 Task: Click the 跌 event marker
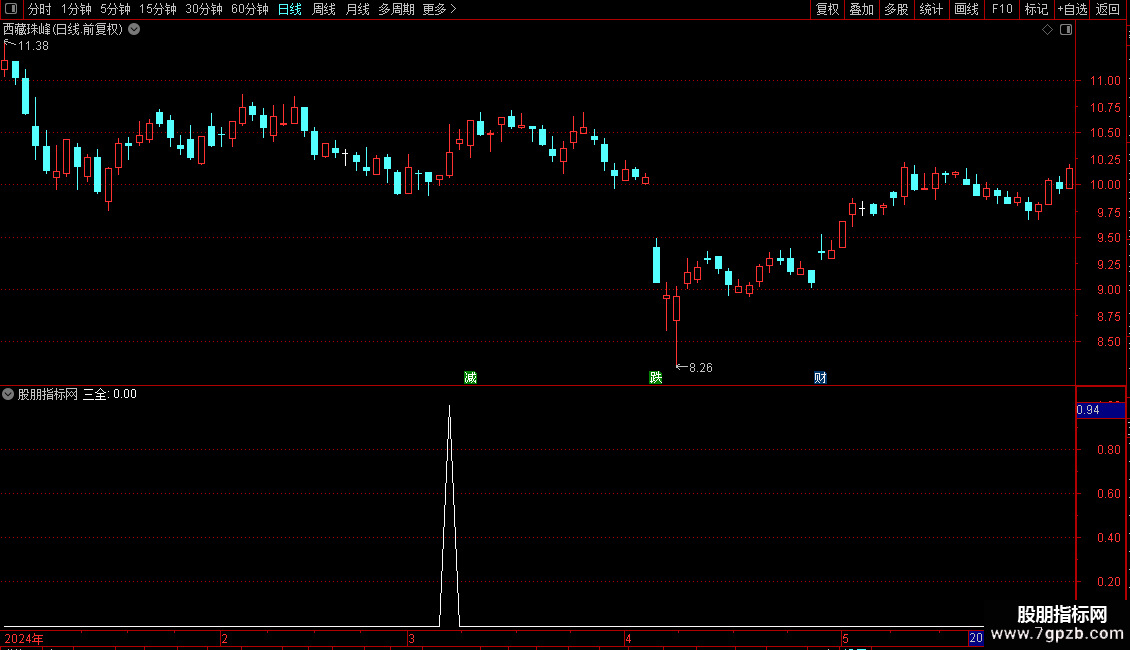click(656, 378)
